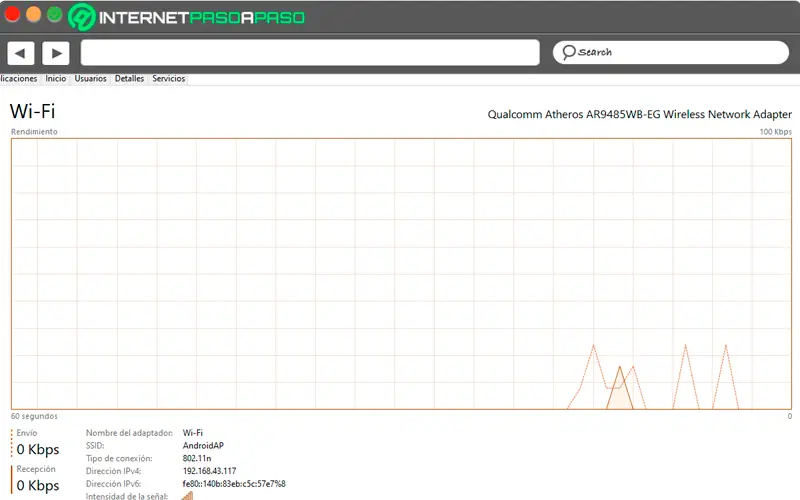The height and width of the screenshot is (500, 800).
Task: Click the back arrow navigation button
Action: (20, 53)
